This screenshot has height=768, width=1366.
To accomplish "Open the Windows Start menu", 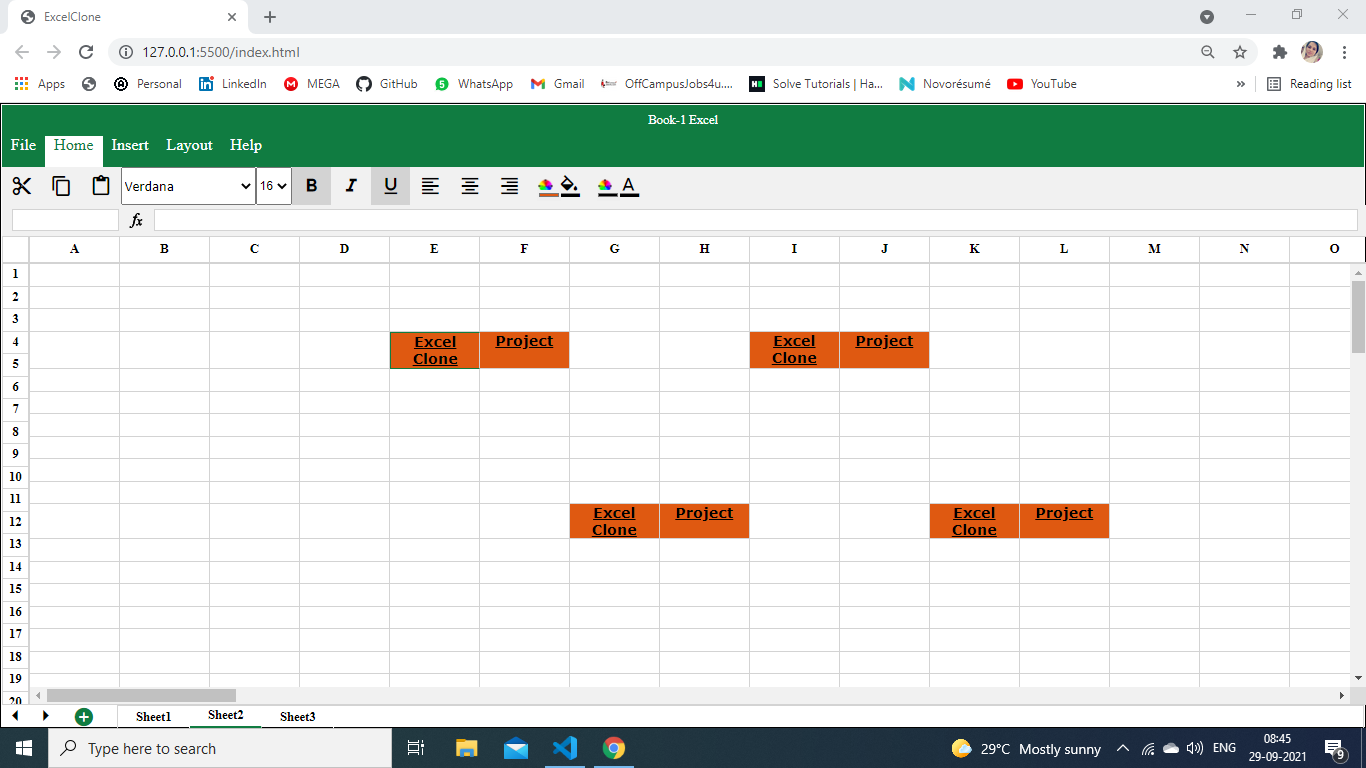I will pos(24,748).
